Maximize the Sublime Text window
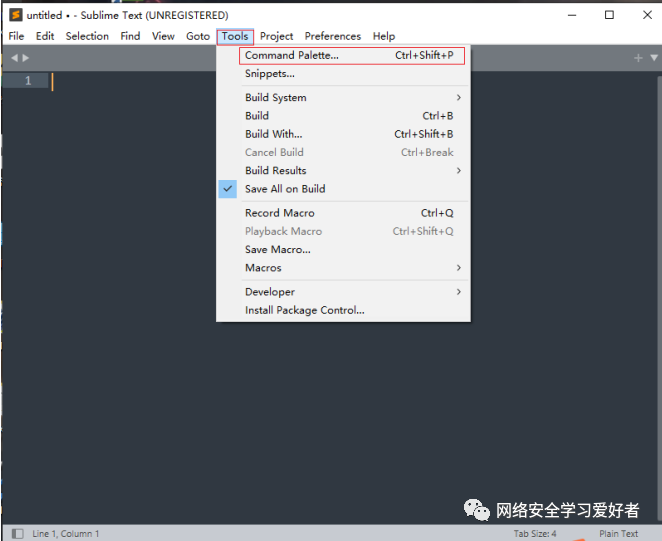 609,15
